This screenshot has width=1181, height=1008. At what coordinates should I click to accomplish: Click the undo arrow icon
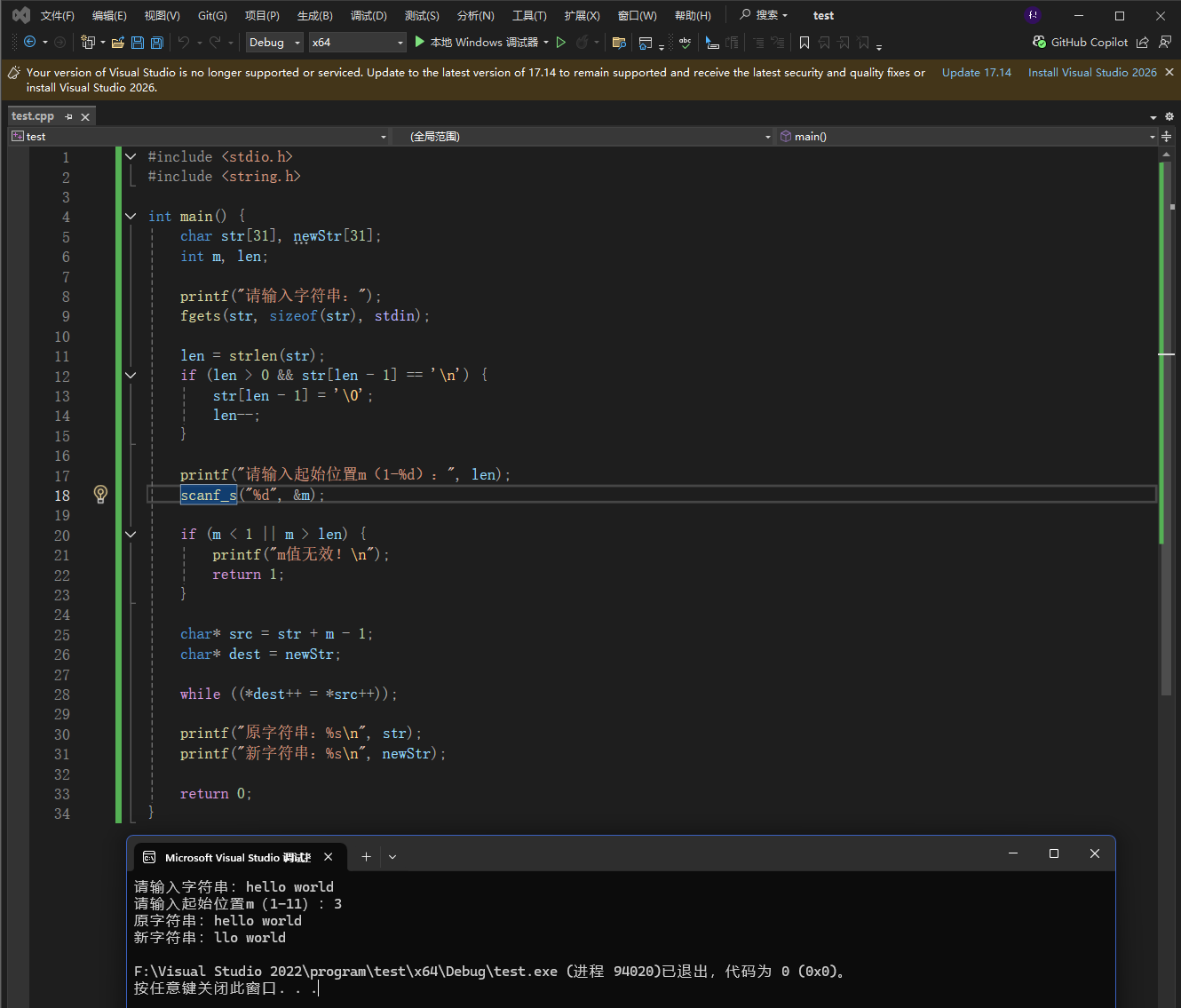184,42
